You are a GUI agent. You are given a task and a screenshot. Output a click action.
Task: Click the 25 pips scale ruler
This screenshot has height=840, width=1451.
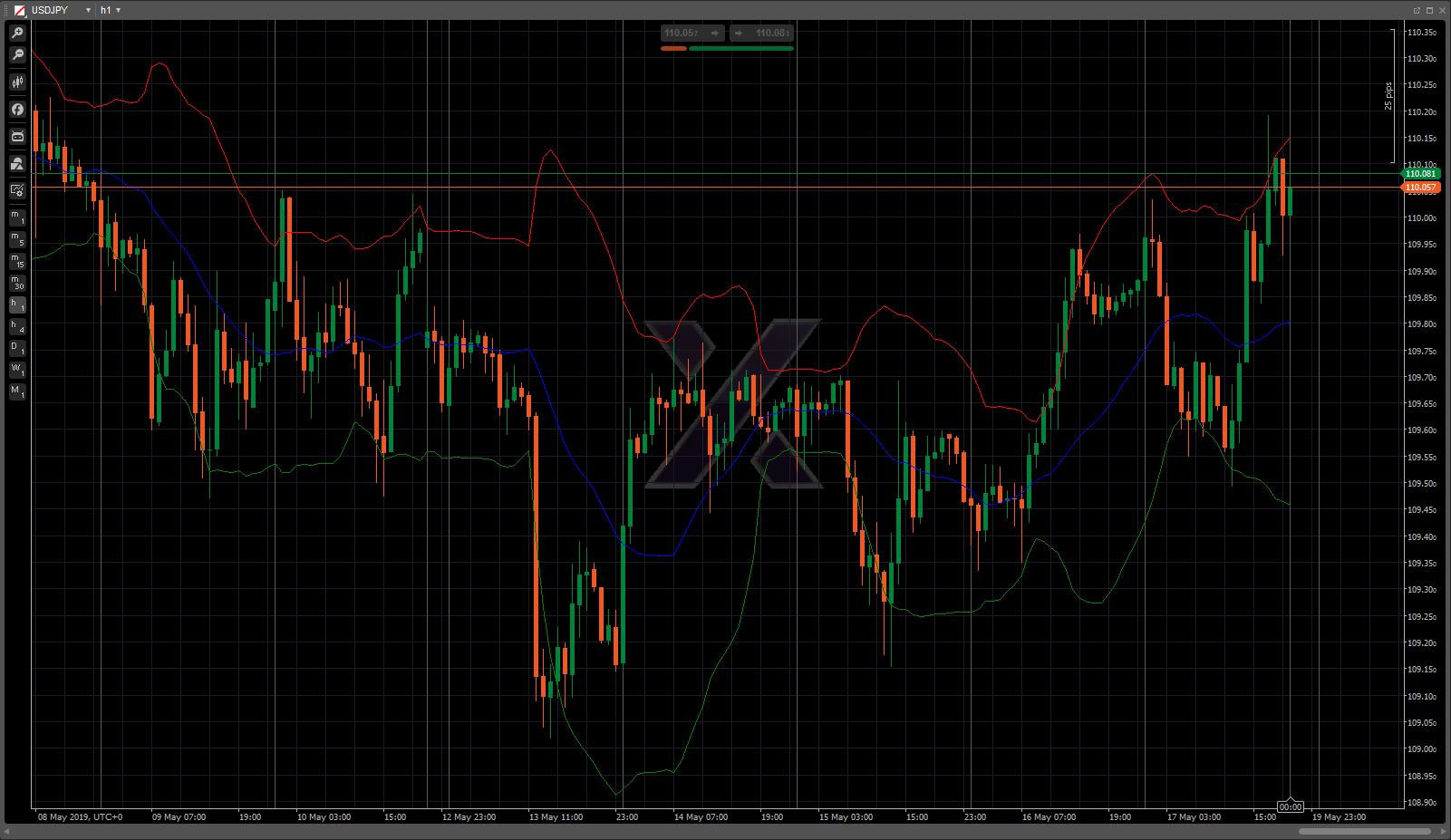pos(1391,96)
